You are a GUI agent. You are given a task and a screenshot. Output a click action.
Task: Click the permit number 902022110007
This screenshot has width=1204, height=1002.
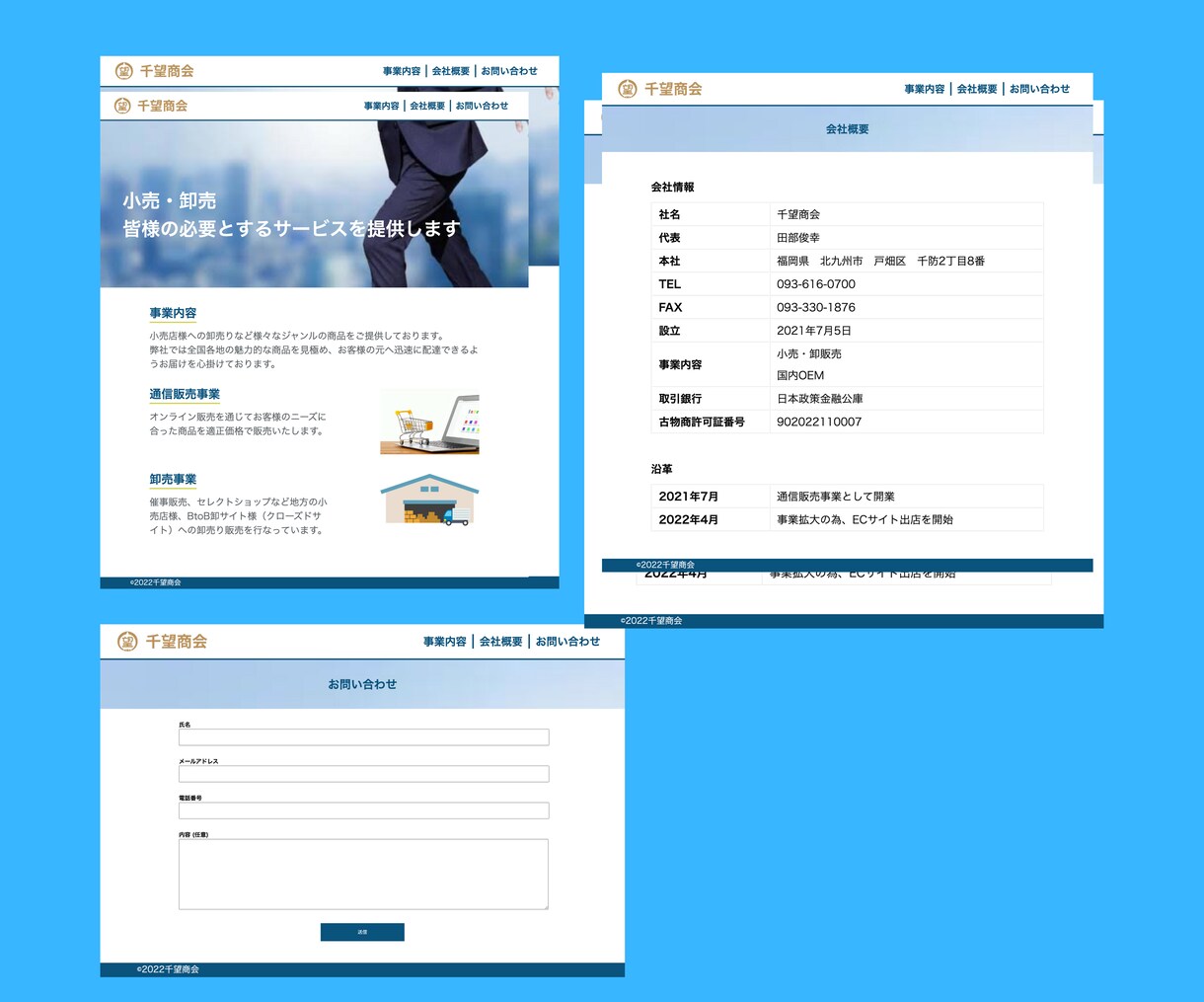(819, 422)
